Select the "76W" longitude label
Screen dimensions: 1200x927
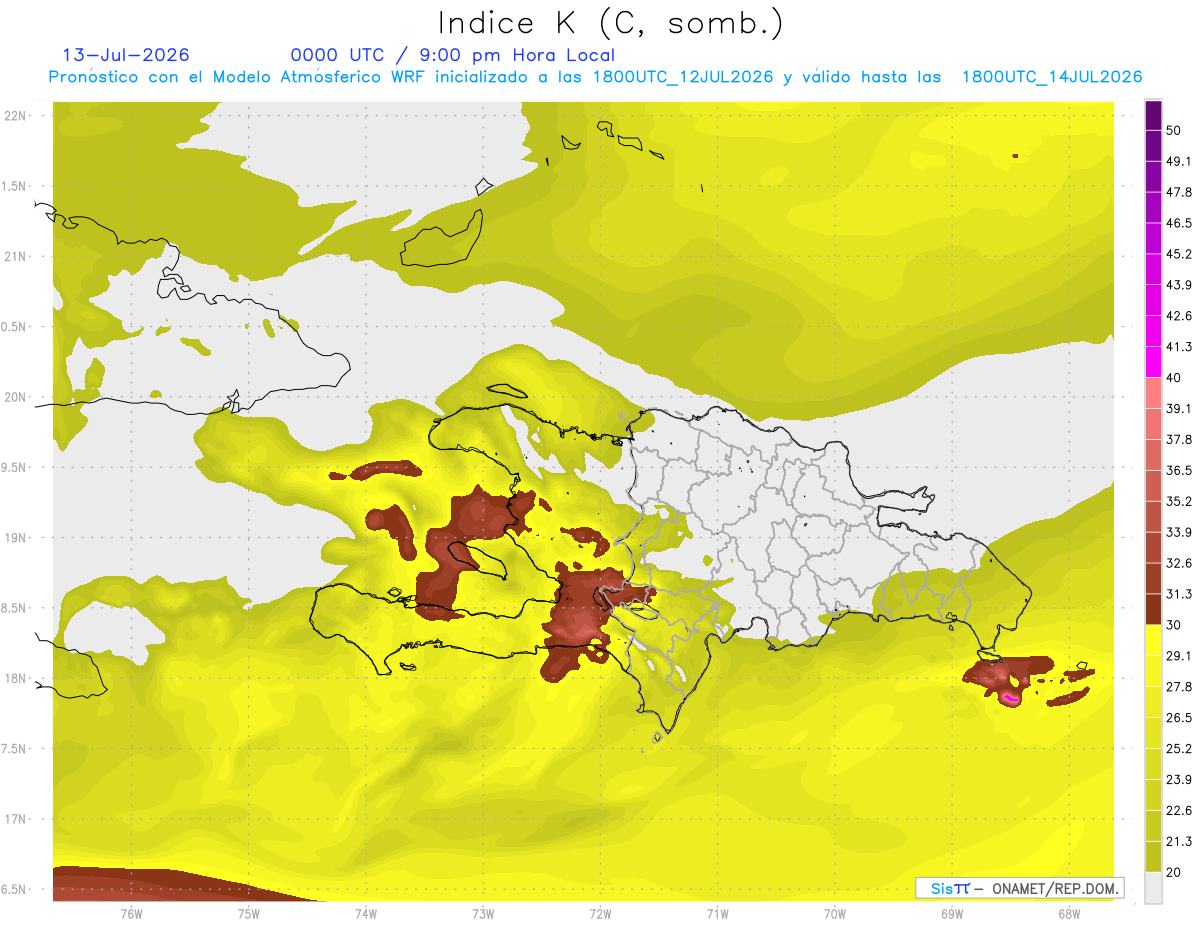click(x=131, y=914)
